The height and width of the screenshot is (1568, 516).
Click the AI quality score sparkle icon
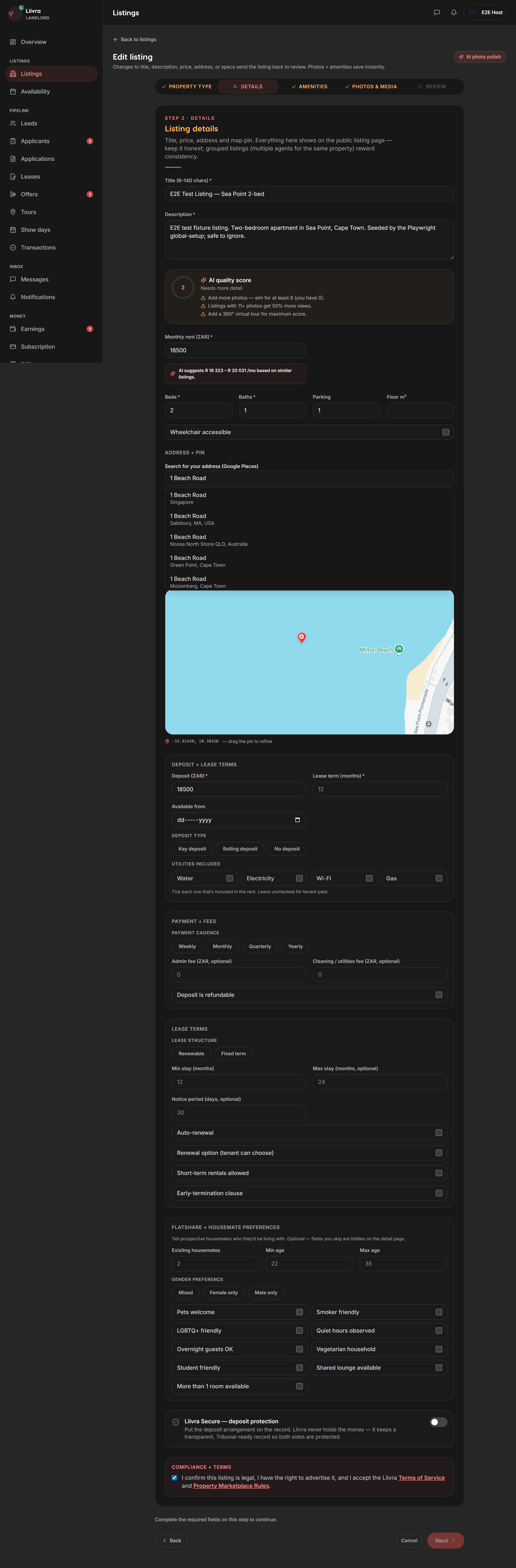click(x=204, y=281)
